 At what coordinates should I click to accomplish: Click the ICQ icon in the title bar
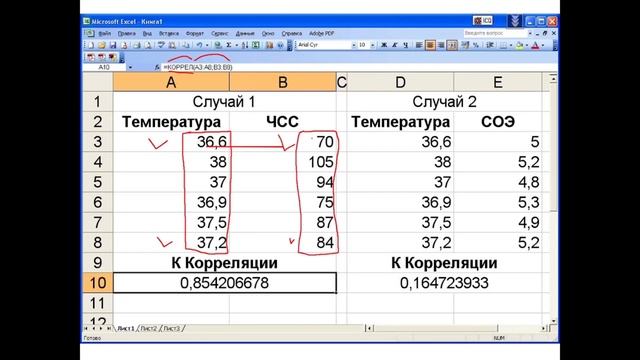pyautogui.click(x=483, y=20)
